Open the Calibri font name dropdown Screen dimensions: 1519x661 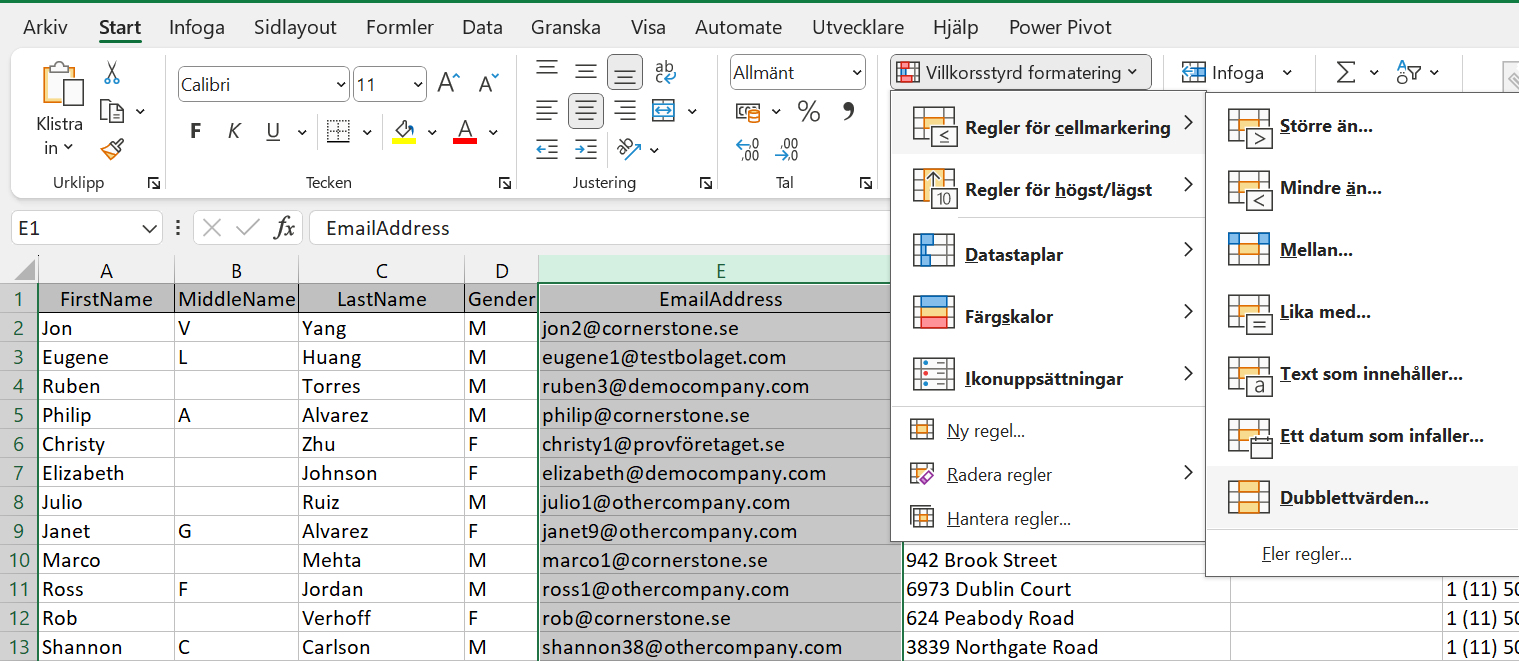(341, 85)
